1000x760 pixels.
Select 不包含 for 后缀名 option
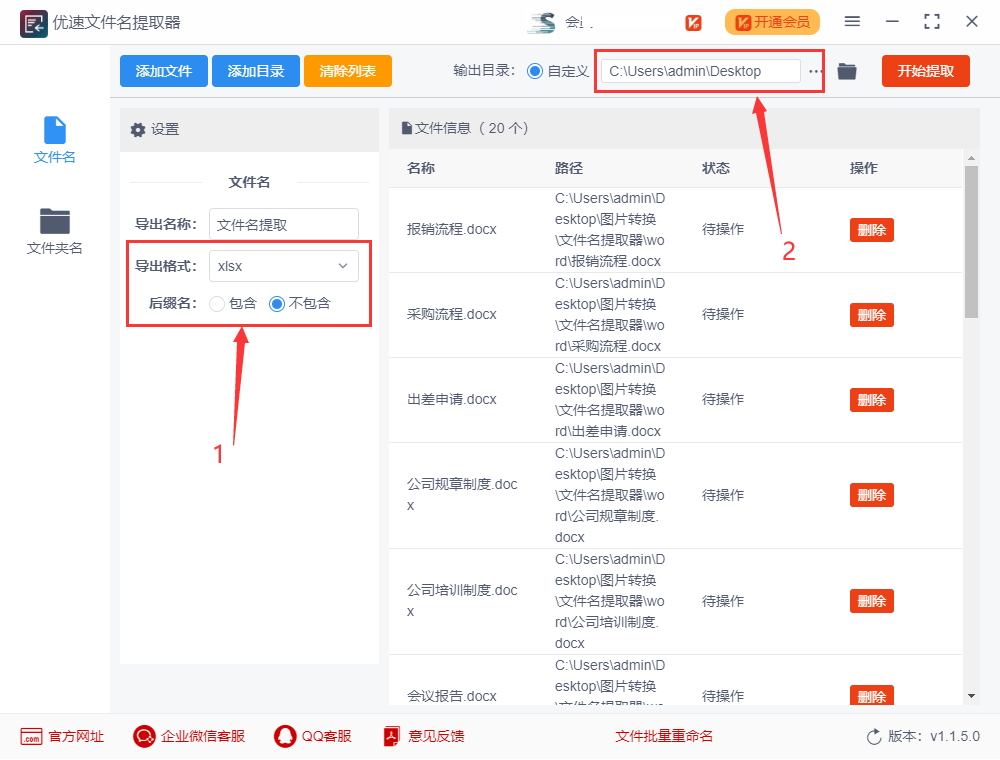click(277, 303)
